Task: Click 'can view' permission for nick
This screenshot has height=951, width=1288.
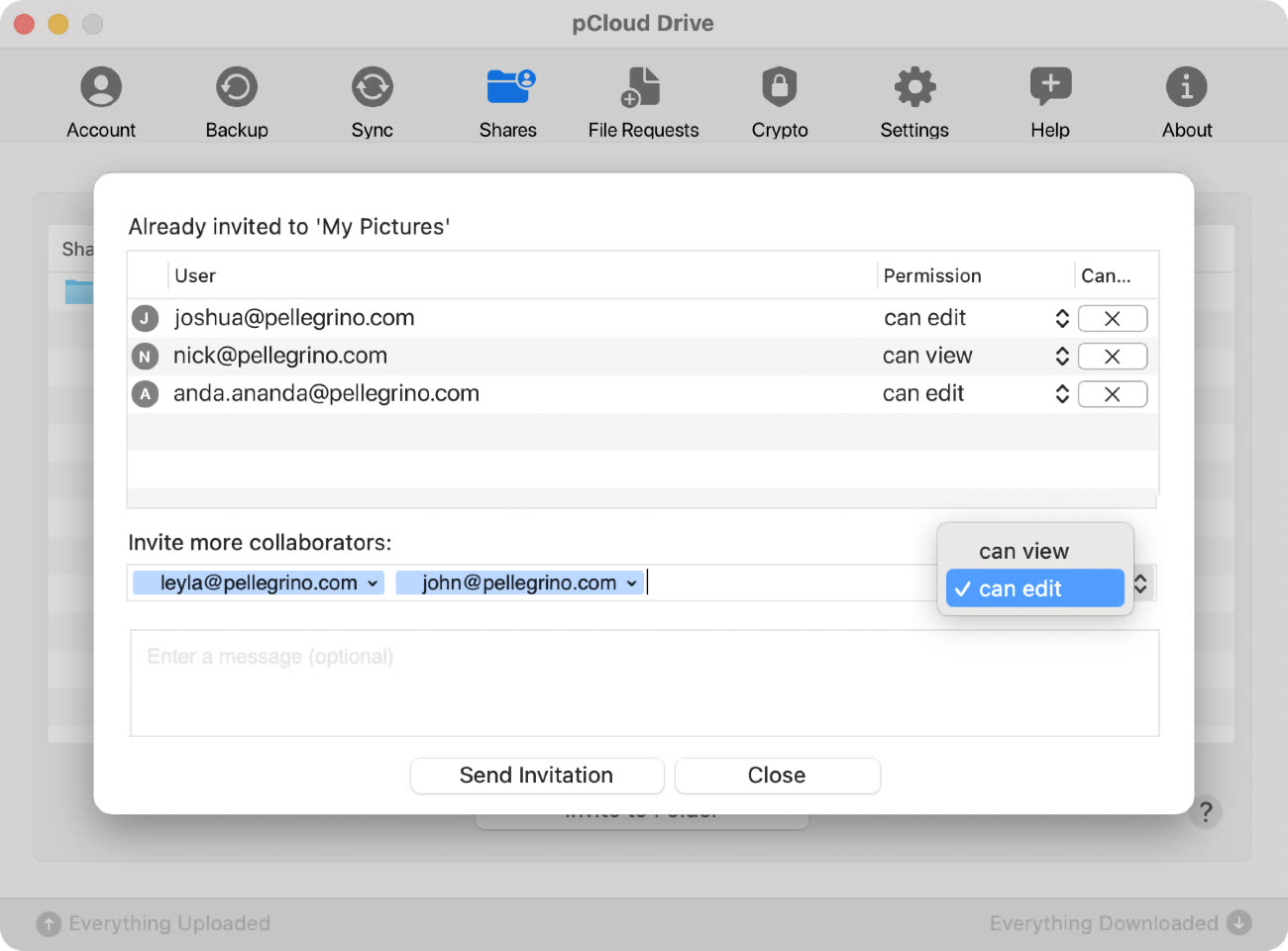Action: point(927,356)
